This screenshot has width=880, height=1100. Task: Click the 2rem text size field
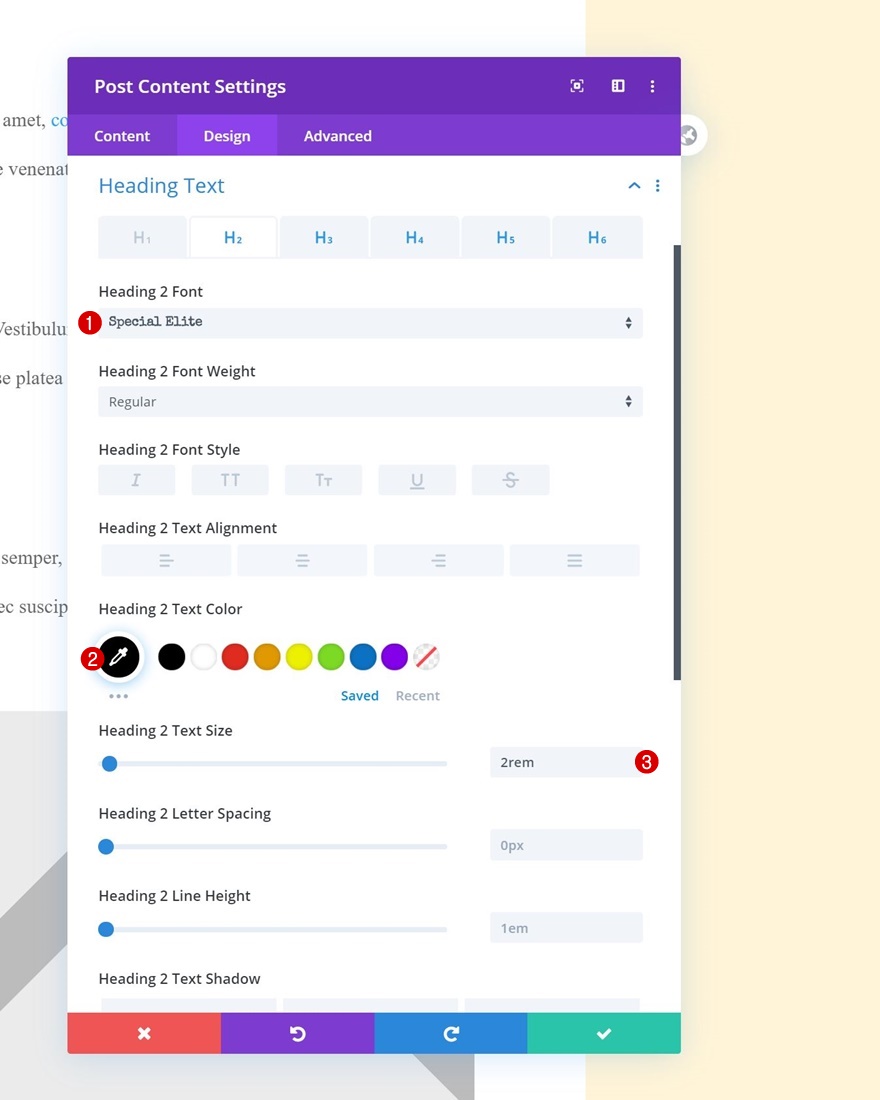pyautogui.click(x=566, y=763)
